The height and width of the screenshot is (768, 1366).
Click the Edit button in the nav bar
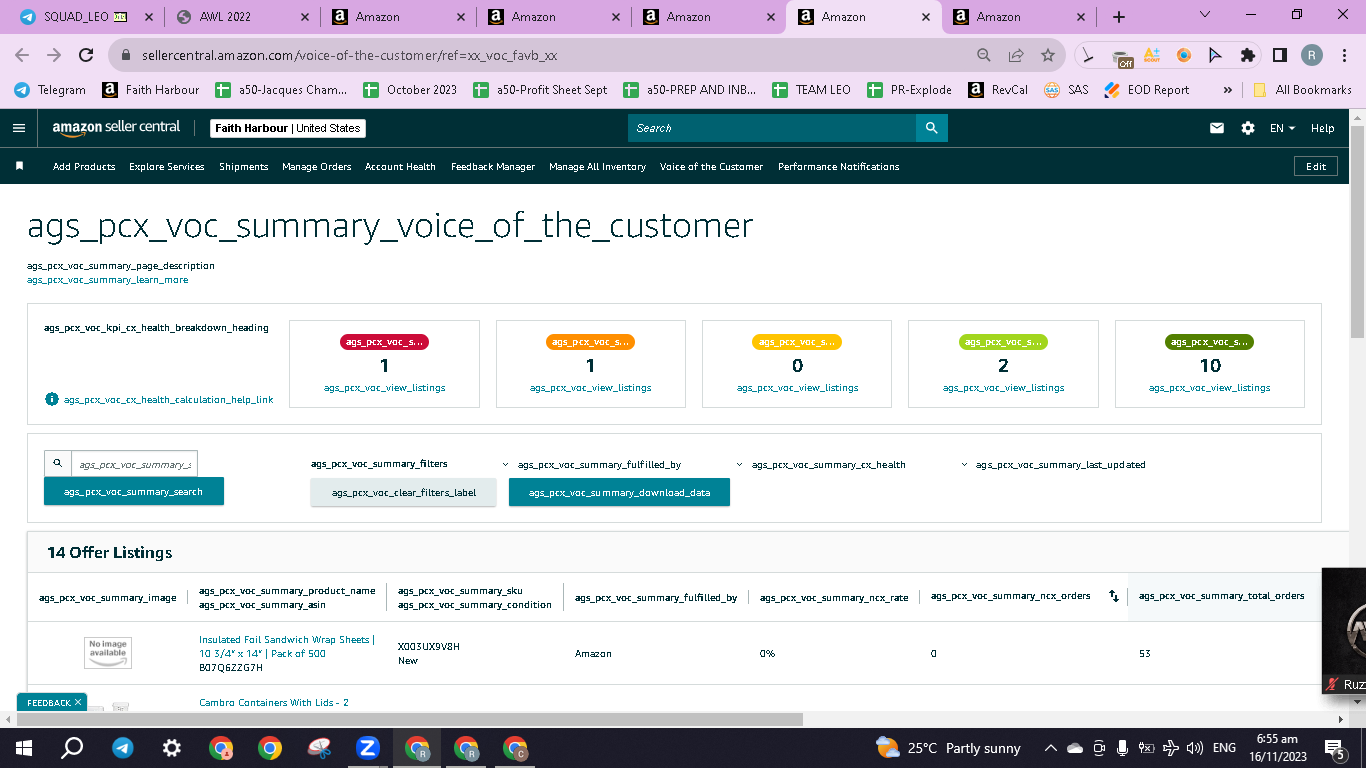[1316, 166]
